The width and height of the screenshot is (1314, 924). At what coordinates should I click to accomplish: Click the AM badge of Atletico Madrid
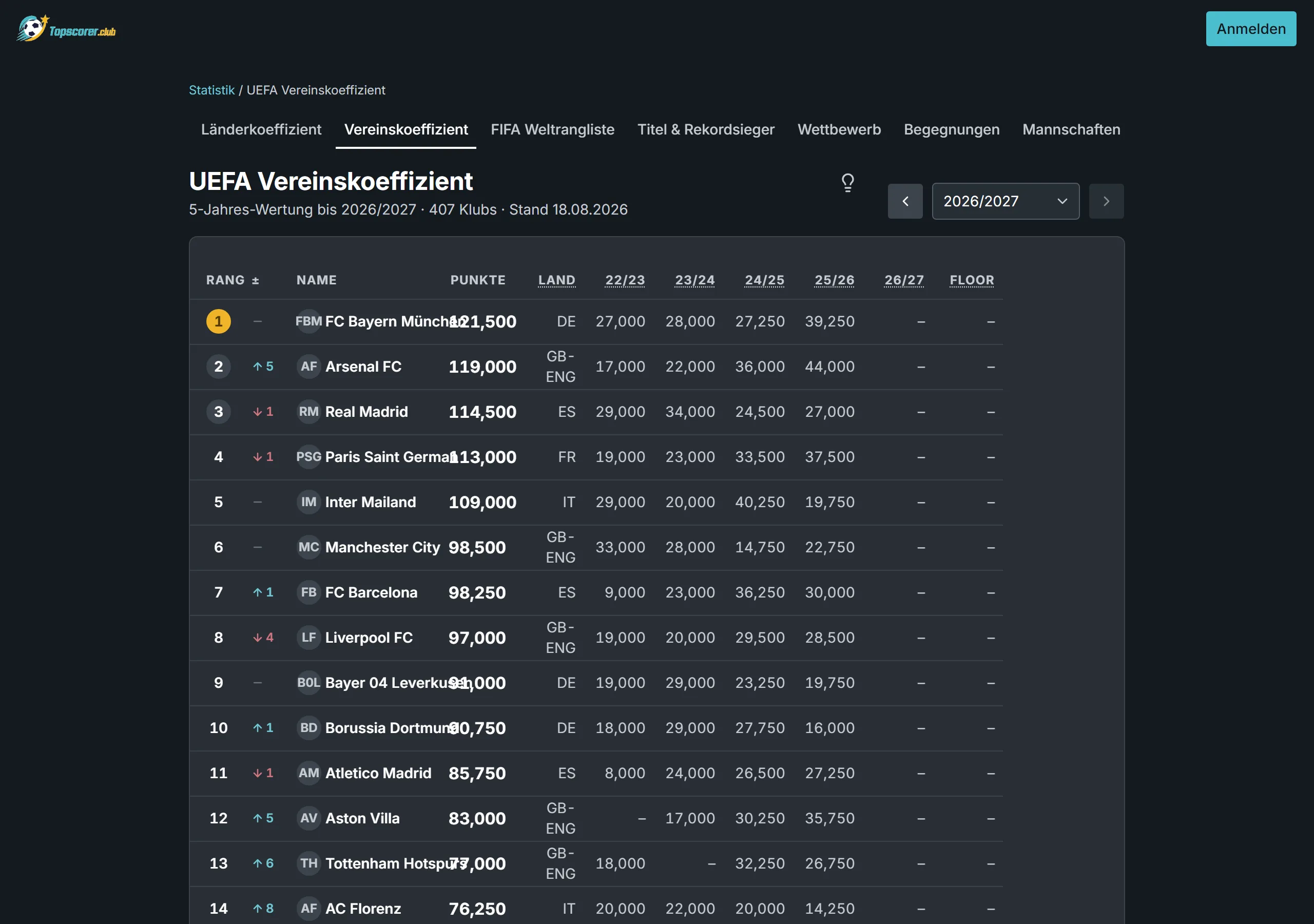(308, 774)
